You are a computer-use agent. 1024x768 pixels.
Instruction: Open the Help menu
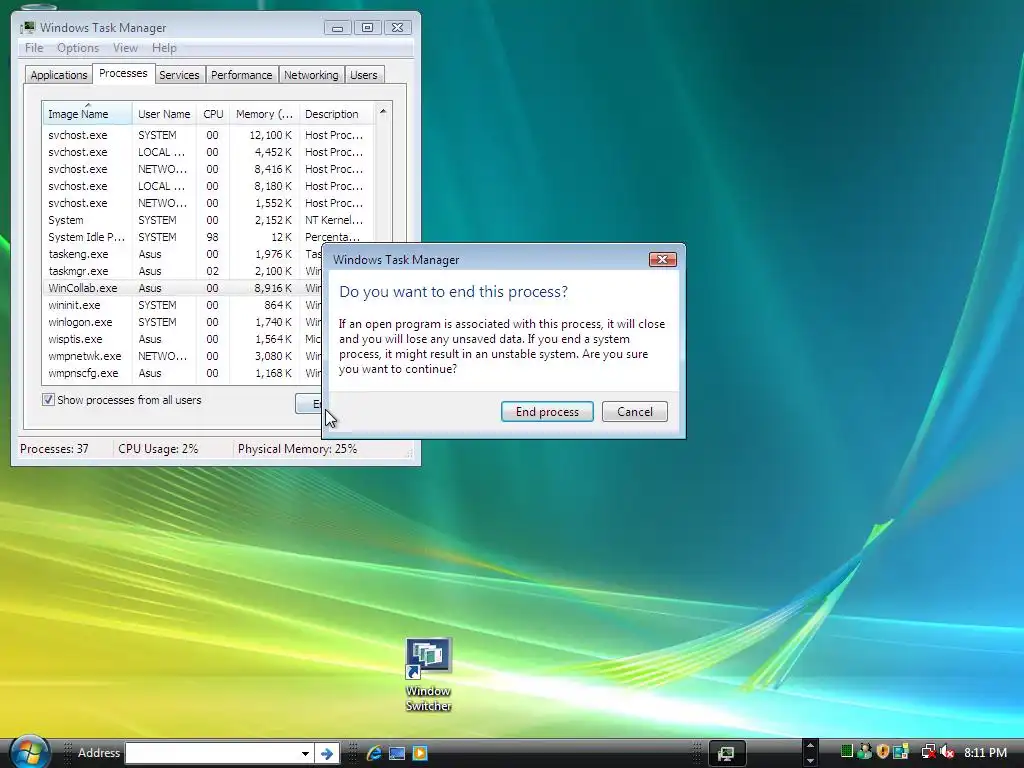pos(164,48)
